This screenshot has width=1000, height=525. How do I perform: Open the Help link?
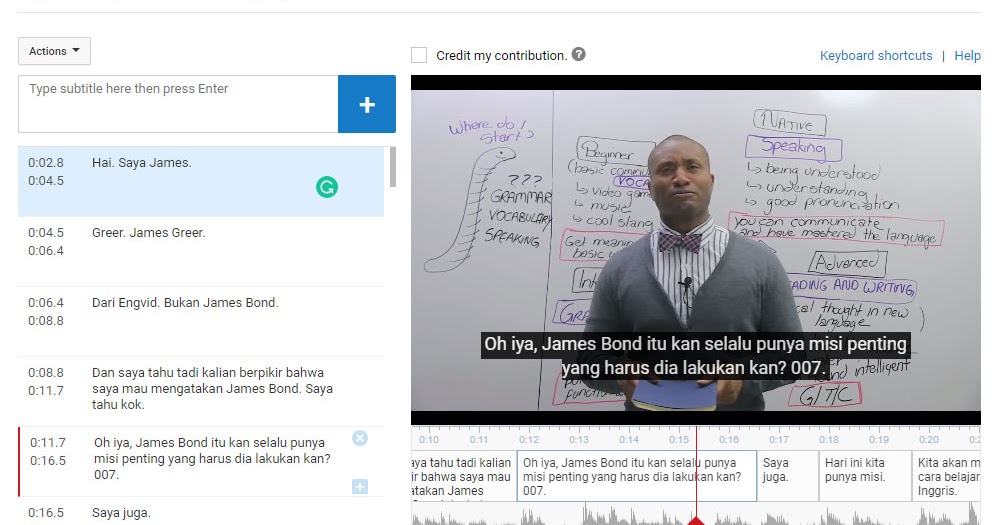click(x=967, y=55)
